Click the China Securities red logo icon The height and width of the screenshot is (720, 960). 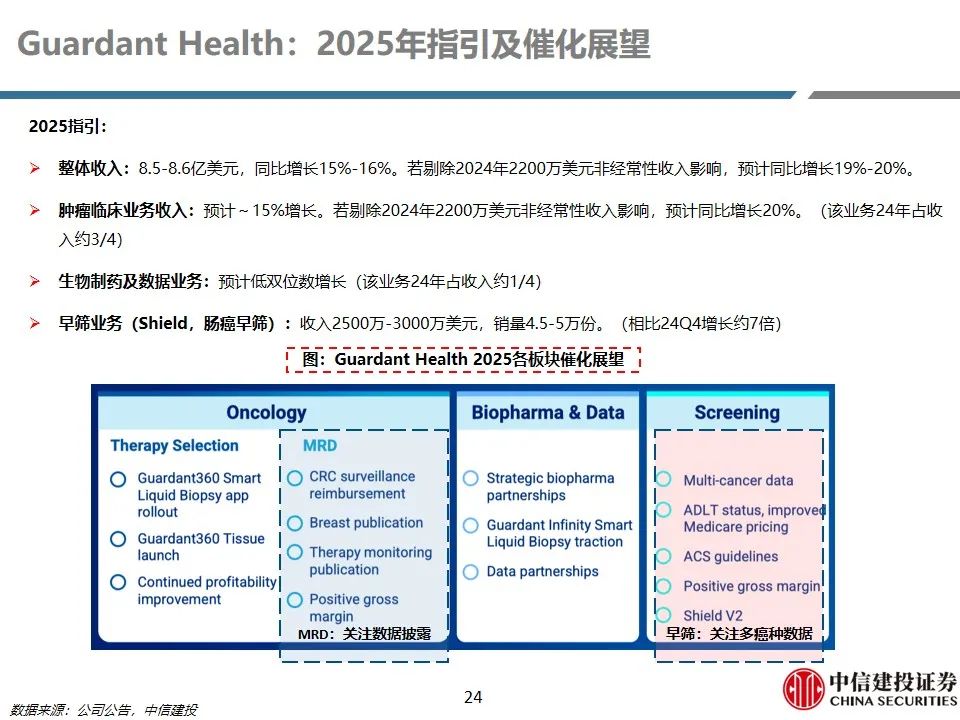(x=804, y=689)
